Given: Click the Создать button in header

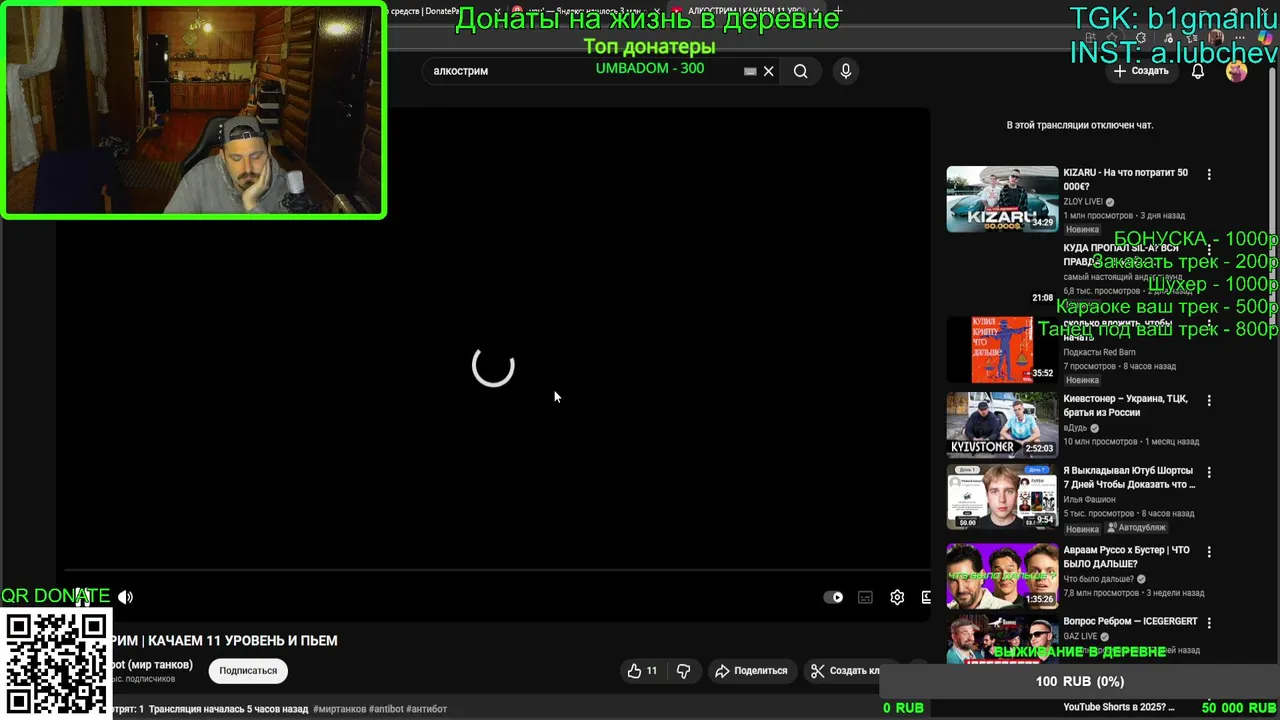Looking at the screenshot, I should coord(1141,71).
